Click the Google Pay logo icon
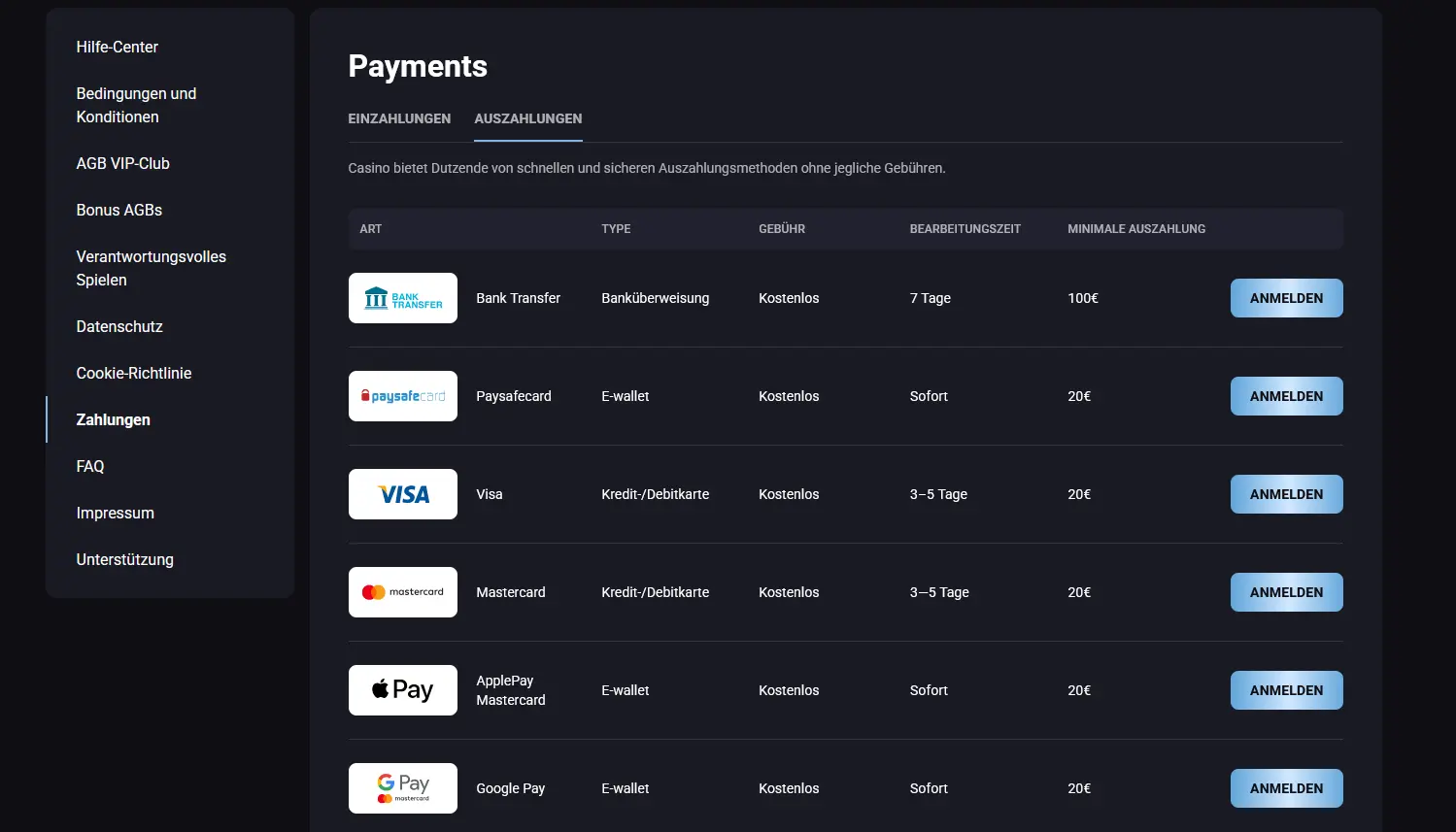Viewport: 1456px width, 832px height. tap(402, 788)
